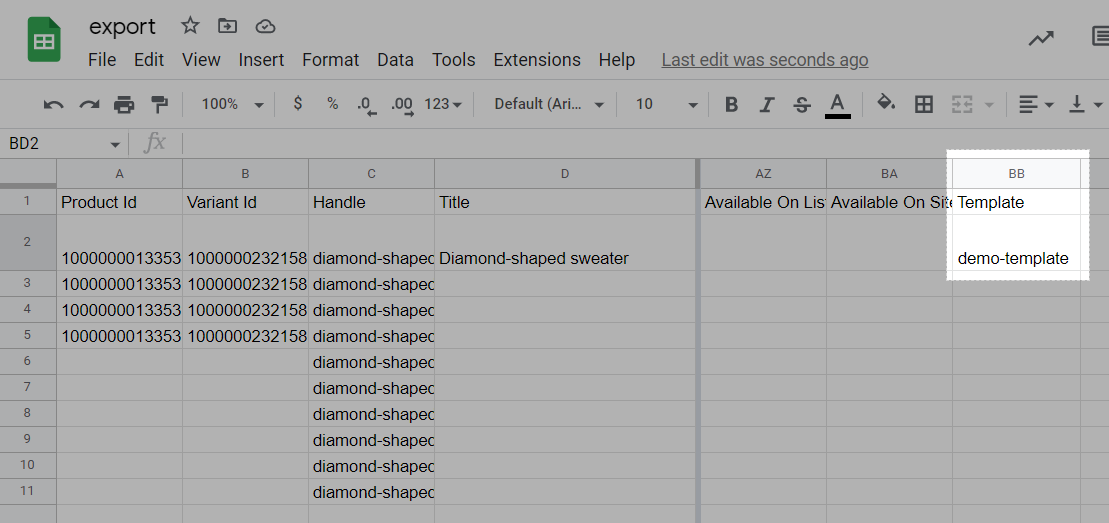Image resolution: width=1109 pixels, height=523 pixels.
Task: Open the font size 10 dropdown
Action: [666, 104]
